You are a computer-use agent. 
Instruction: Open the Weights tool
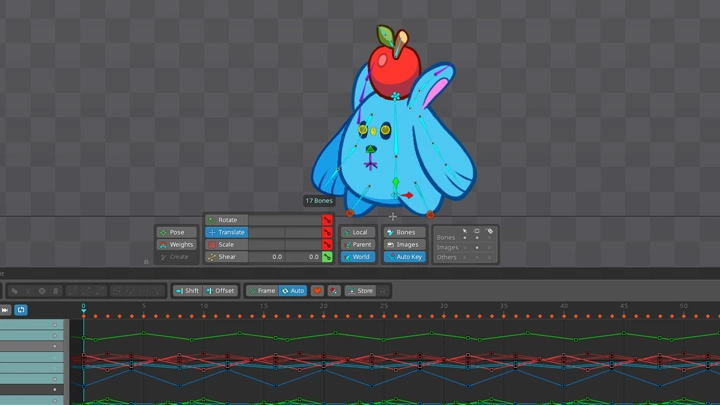176,245
